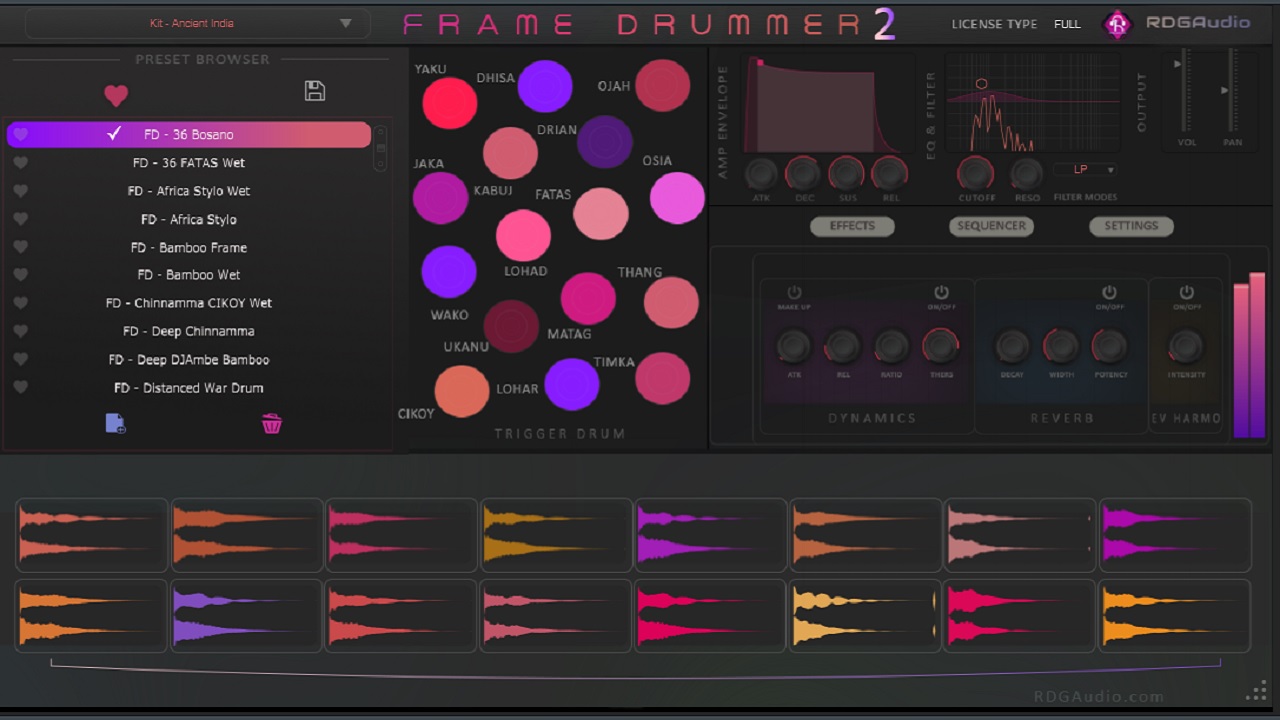
Task: Open the LP filter modes dropdown
Action: (1086, 170)
